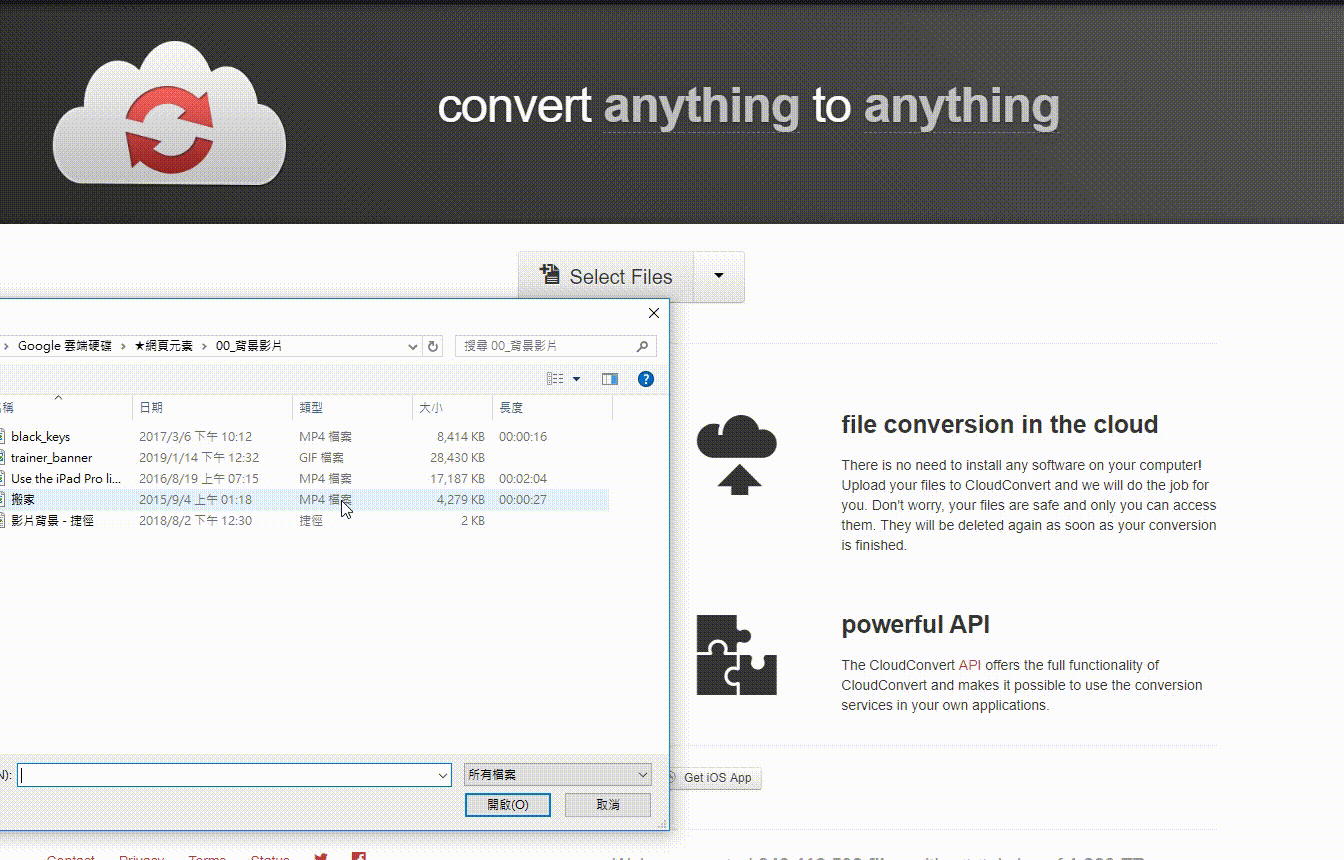This screenshot has width=1344, height=860.
Task: Click the 'powerful API' heading
Action: 915,625
